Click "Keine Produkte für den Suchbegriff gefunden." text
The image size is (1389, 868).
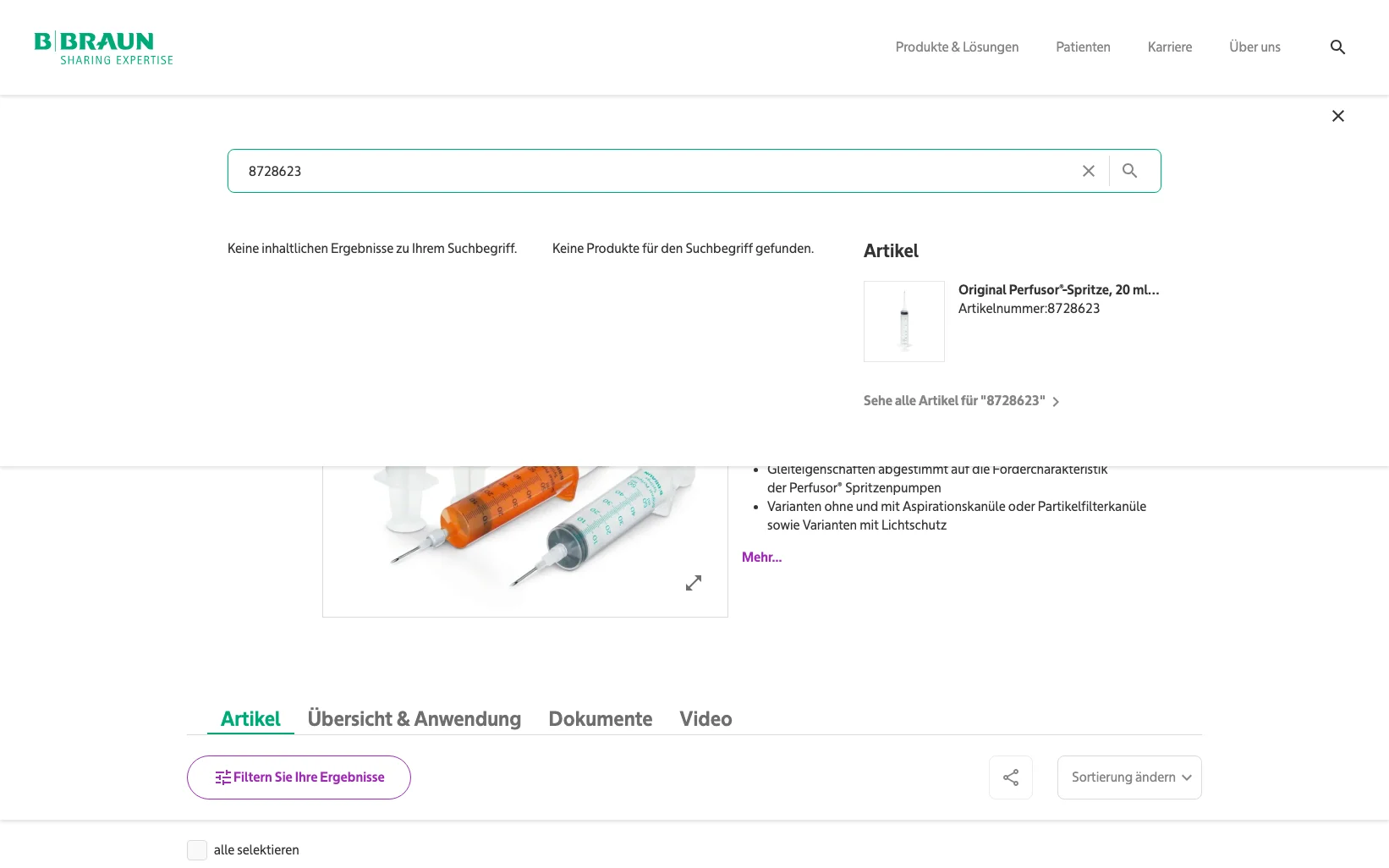pyautogui.click(x=683, y=249)
